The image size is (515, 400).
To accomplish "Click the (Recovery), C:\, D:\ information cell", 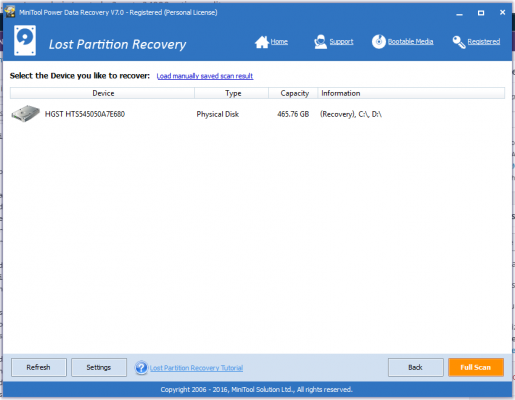I will (x=351, y=114).
